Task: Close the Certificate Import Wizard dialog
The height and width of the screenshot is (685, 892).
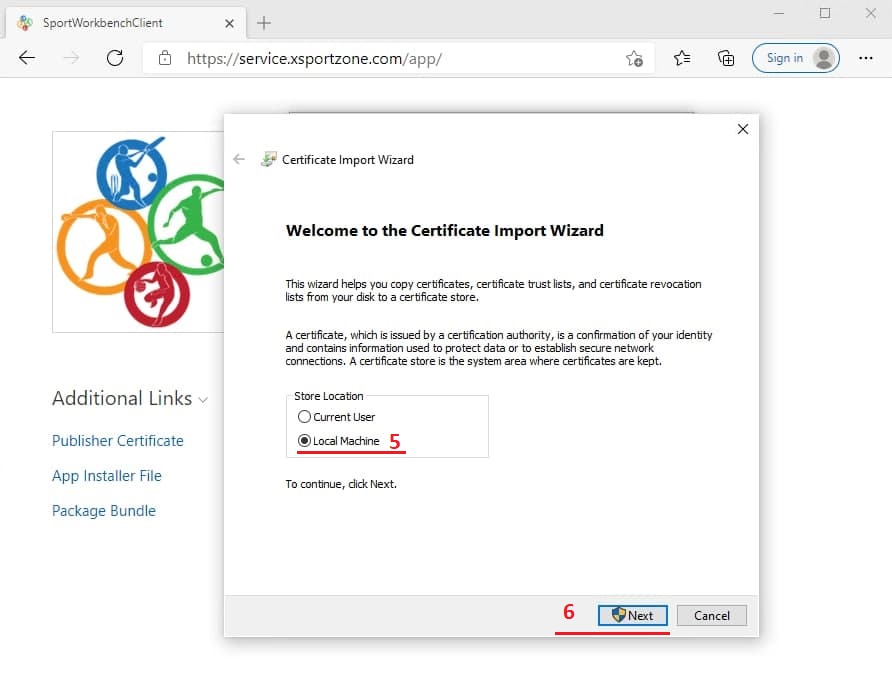Action: tap(742, 129)
